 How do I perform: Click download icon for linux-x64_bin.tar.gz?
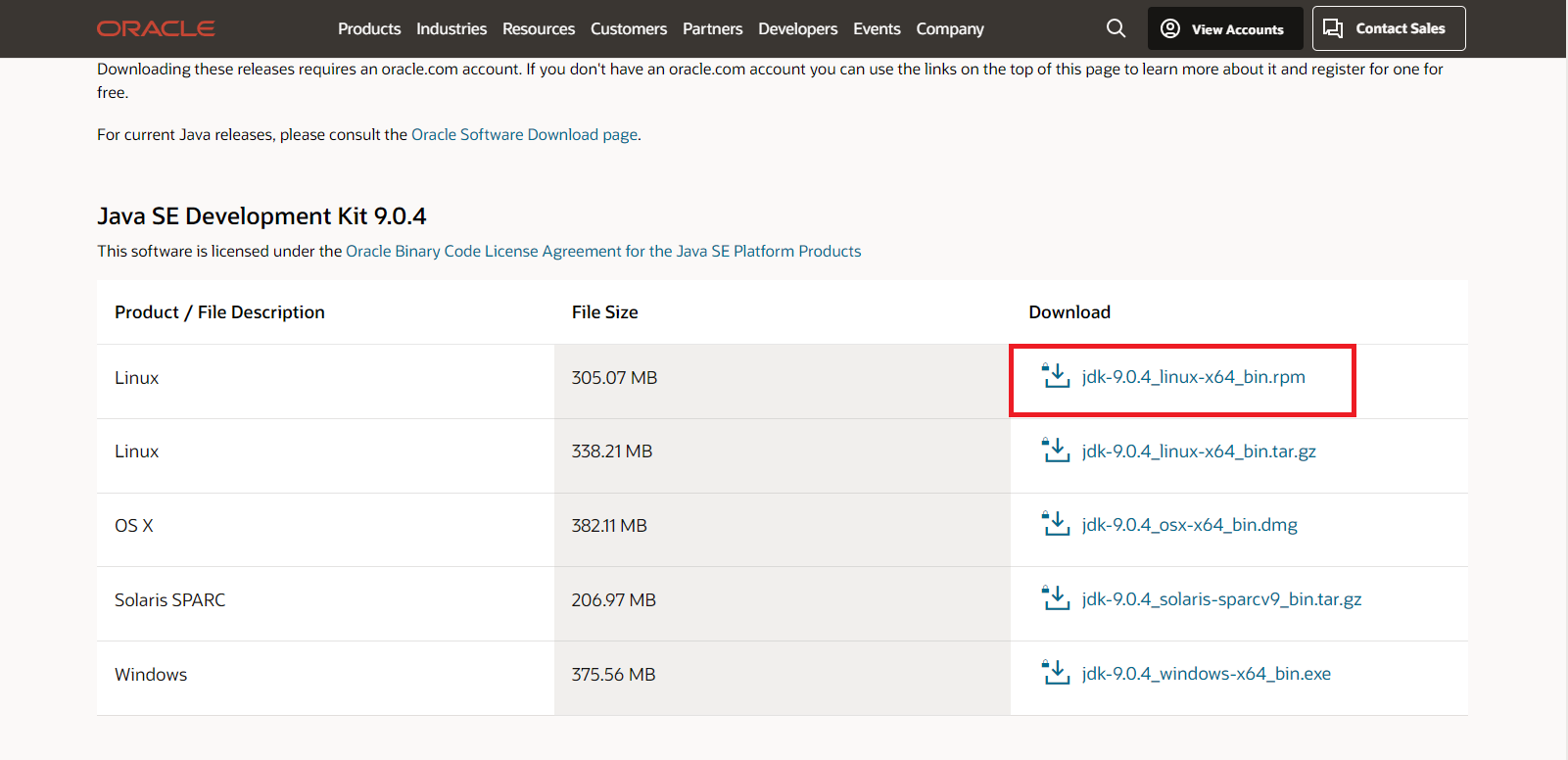pos(1056,451)
